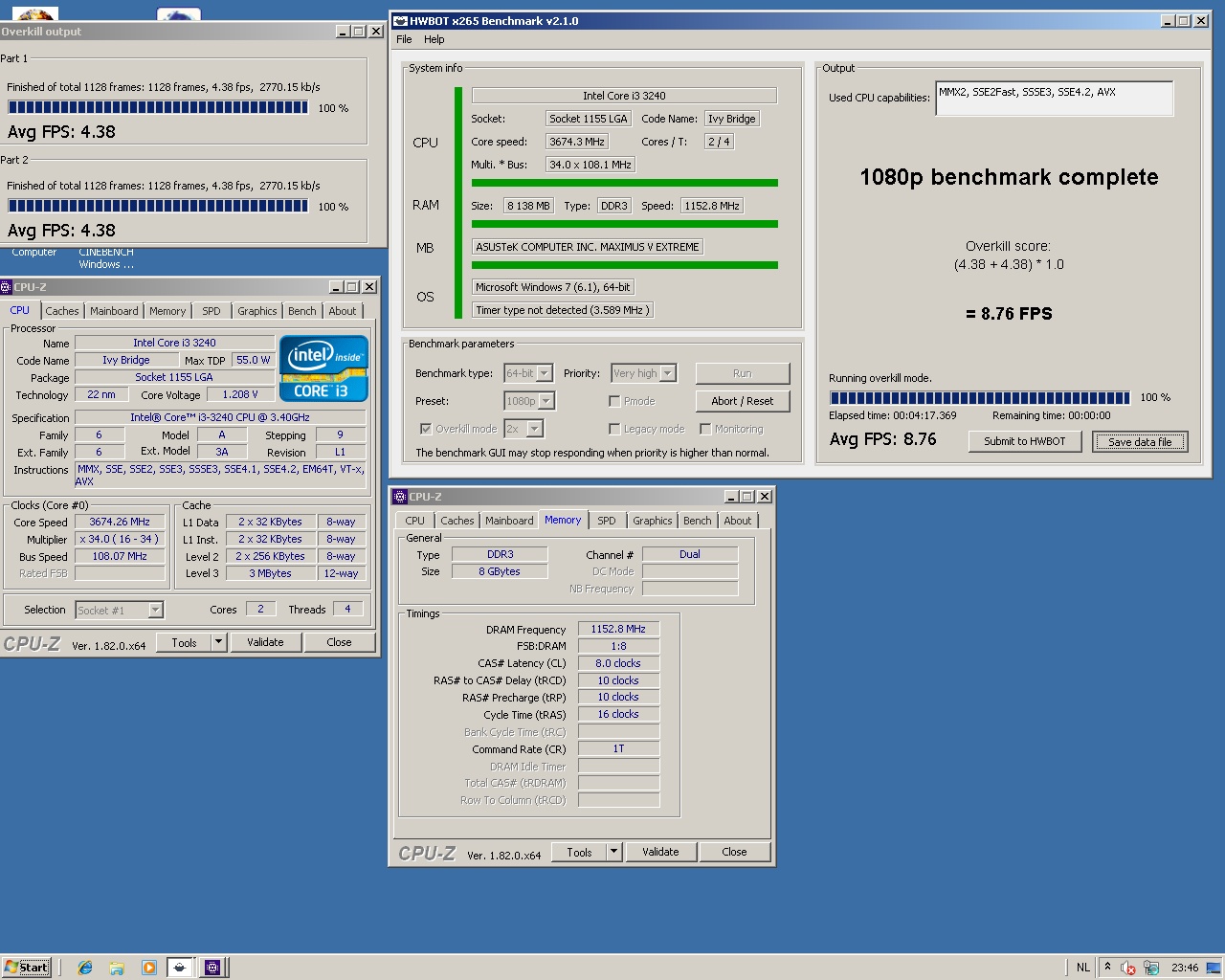
Task: Maximize the Overkill output window
Action: click(360, 32)
